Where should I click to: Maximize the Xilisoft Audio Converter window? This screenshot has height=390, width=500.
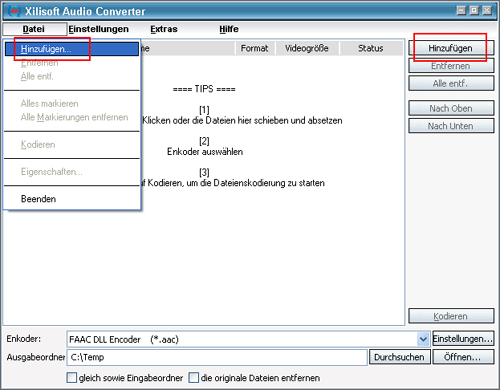pos(474,10)
